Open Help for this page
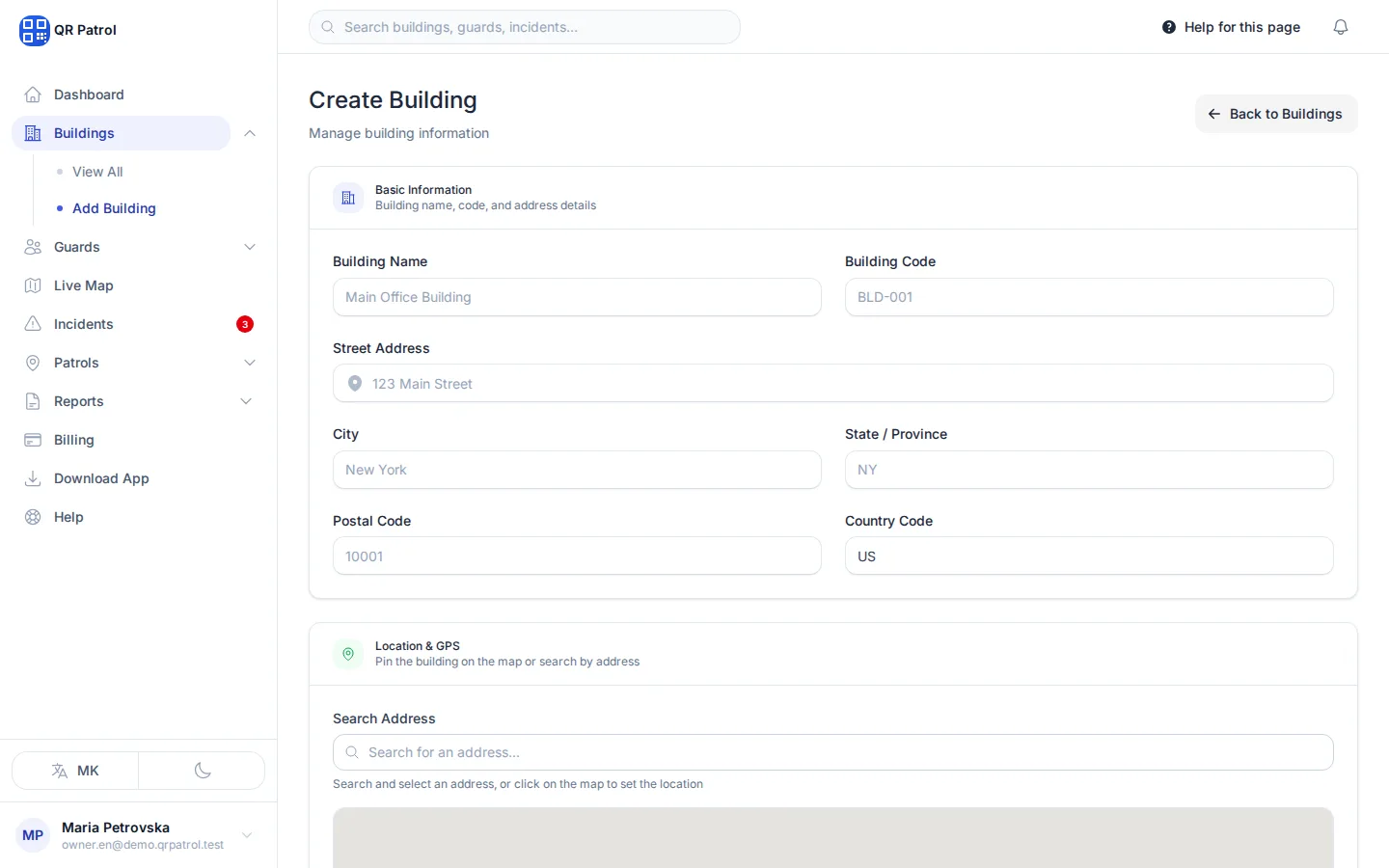This screenshot has height=868, width=1389. (x=1231, y=27)
